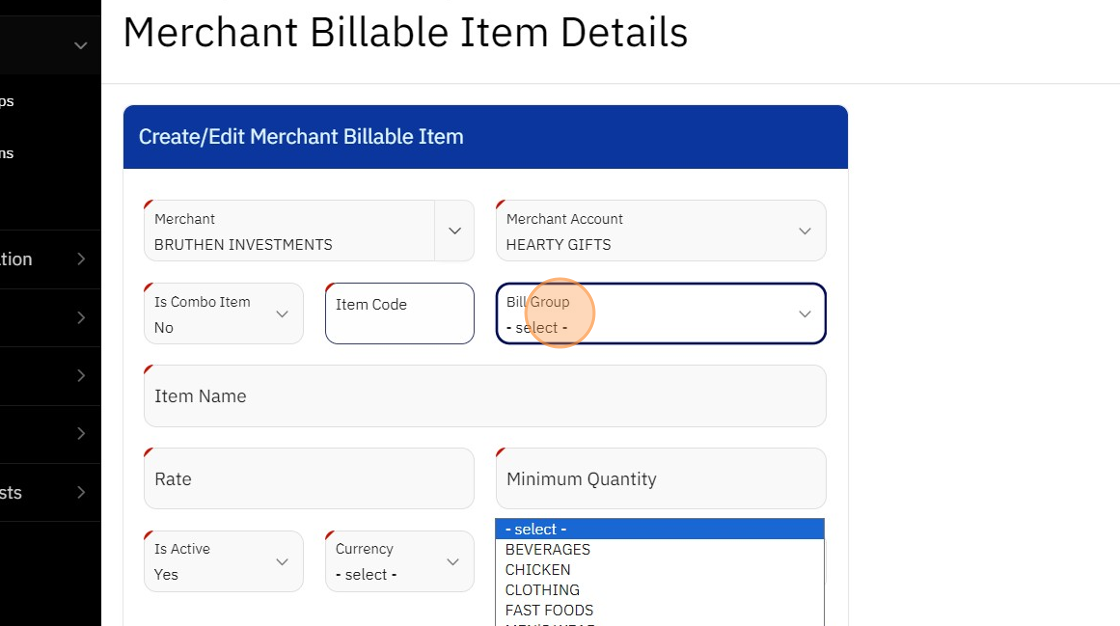Select the Minimum Quantity input
The image size is (1120, 626).
(x=661, y=479)
